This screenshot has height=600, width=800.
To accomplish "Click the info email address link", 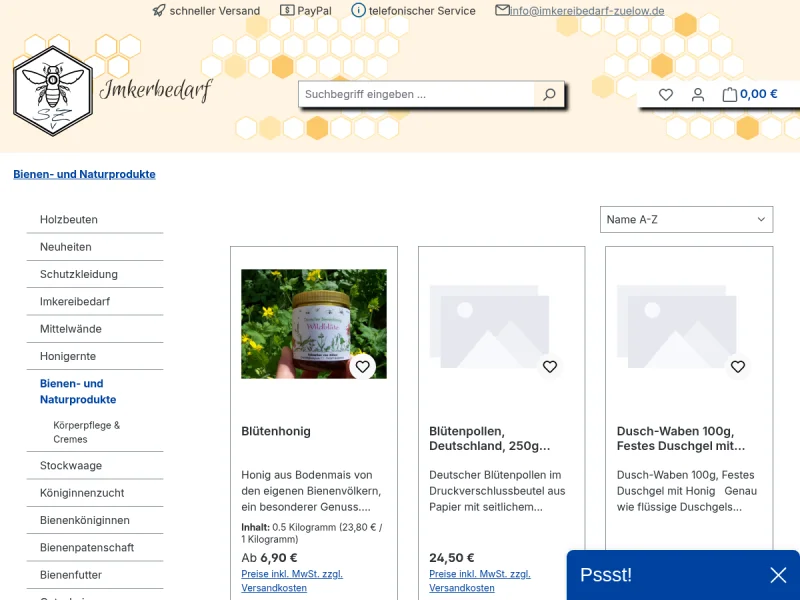I will [587, 11].
